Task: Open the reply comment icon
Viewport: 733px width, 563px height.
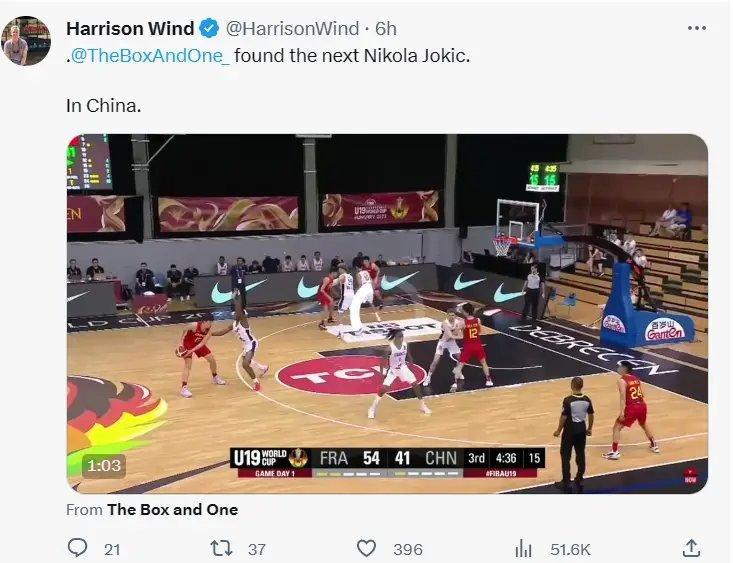Action: (77, 548)
